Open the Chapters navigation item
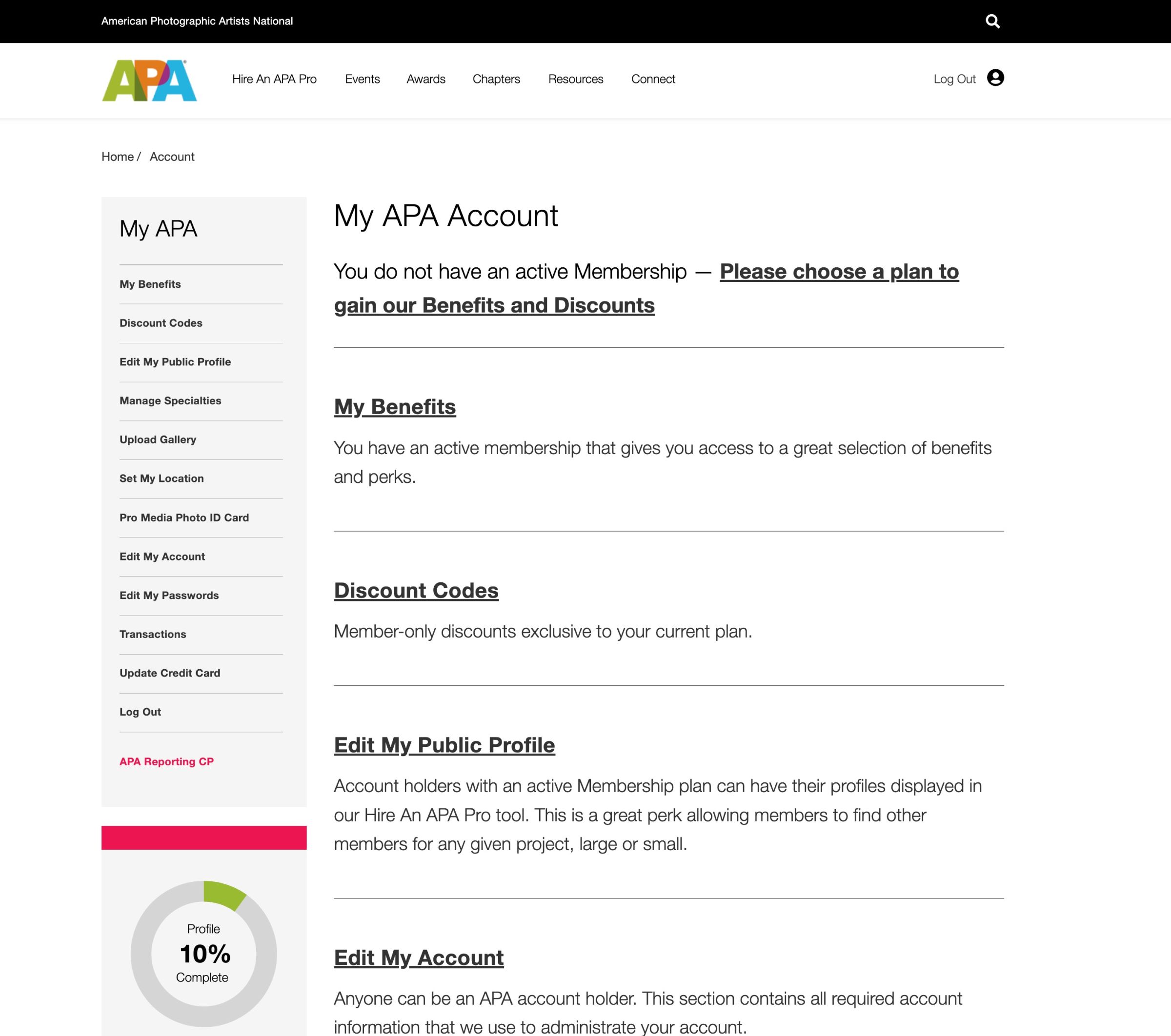The width and height of the screenshot is (1171, 1036). tap(496, 79)
